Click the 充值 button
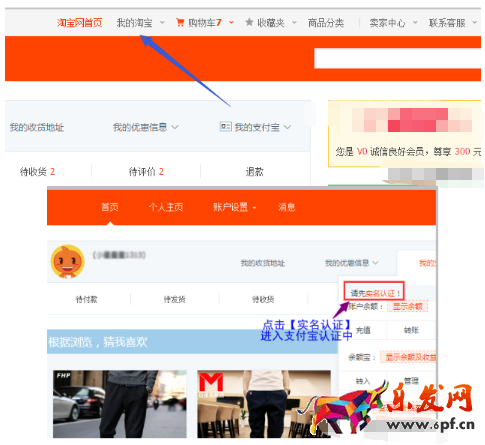The height and width of the screenshot is (445, 485). [x=363, y=330]
